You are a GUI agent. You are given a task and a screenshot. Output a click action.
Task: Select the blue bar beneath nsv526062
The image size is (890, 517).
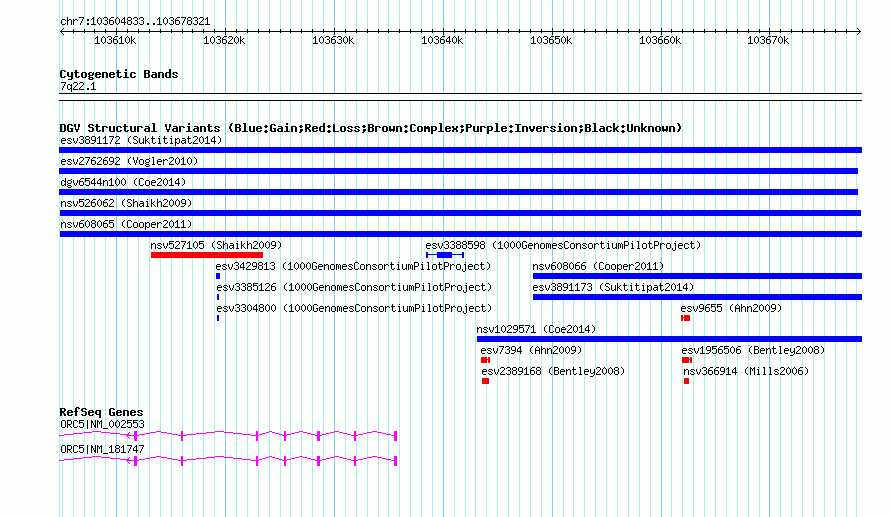460,213
